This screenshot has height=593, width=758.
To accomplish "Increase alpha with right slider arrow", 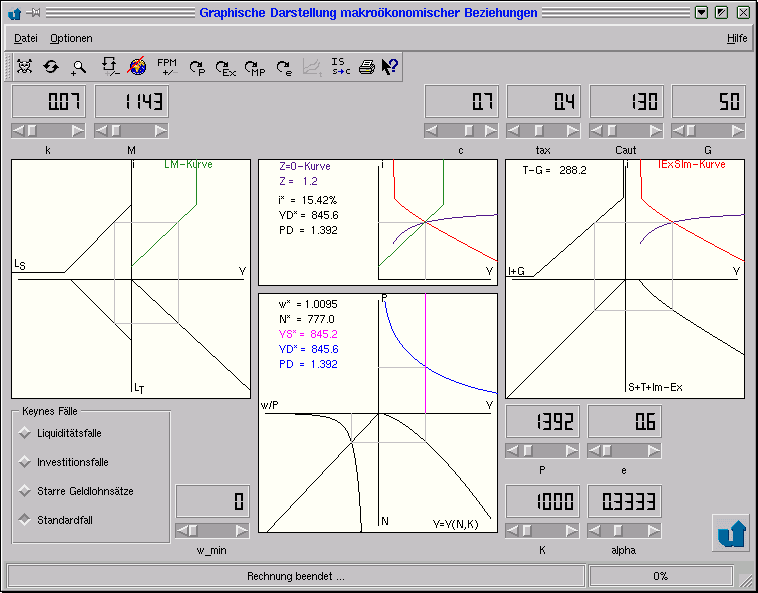I will tap(654, 531).
